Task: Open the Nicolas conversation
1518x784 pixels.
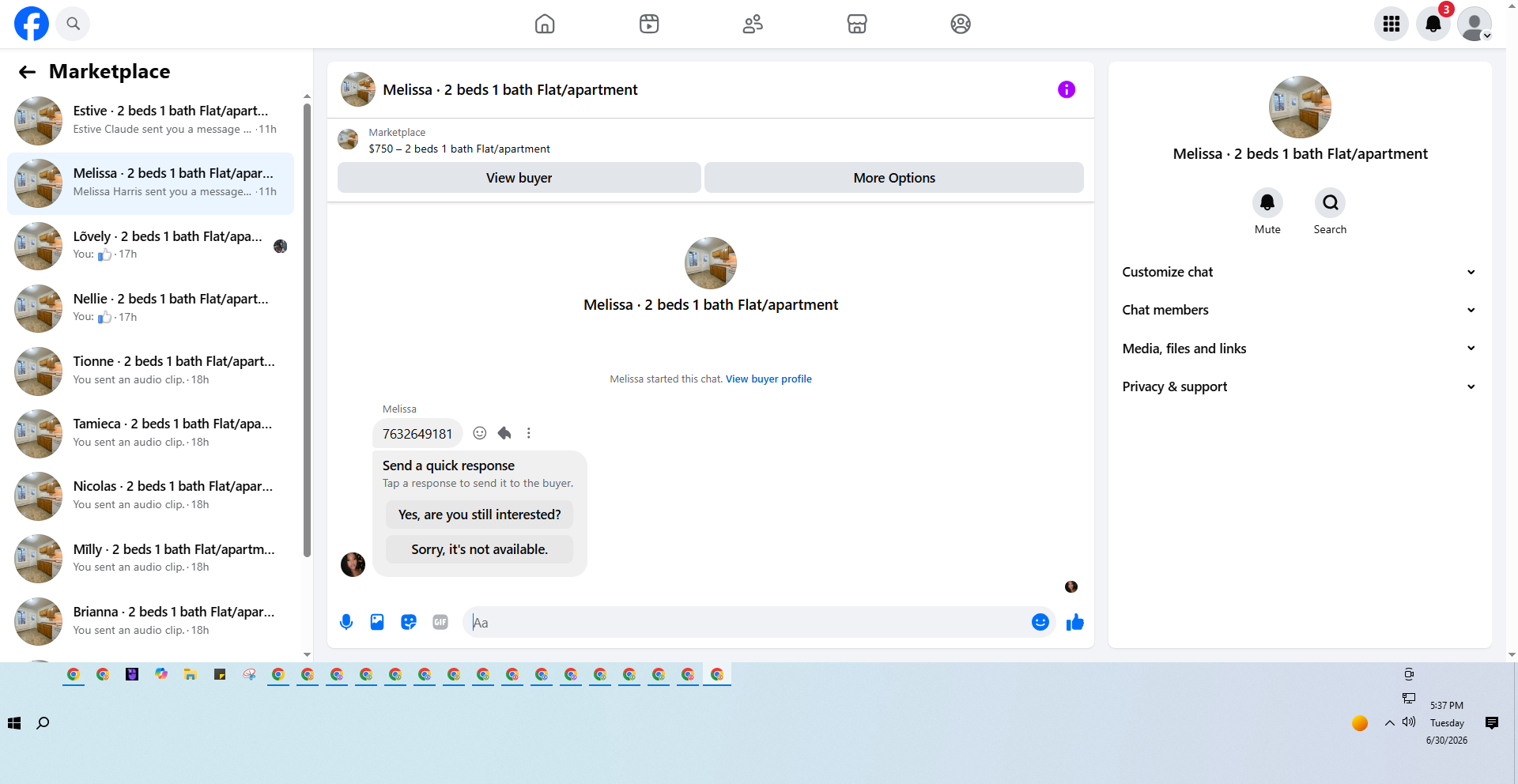Action: (x=150, y=496)
